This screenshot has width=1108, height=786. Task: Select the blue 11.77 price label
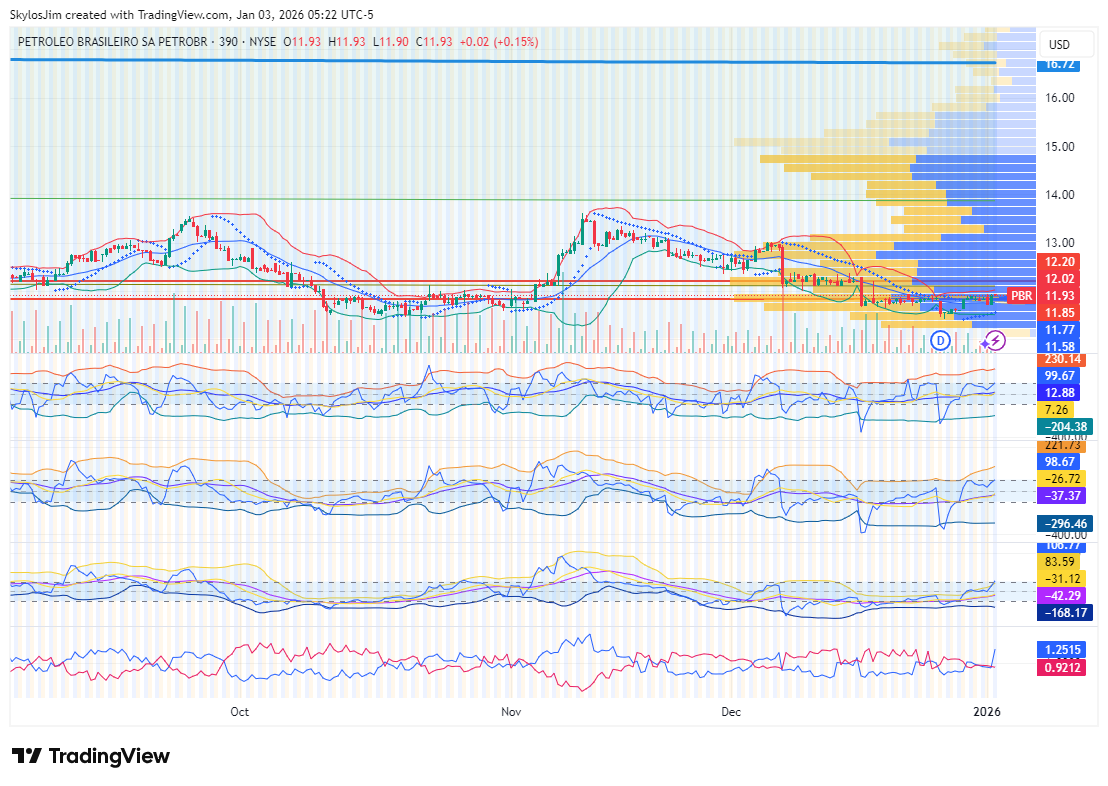coord(1059,330)
